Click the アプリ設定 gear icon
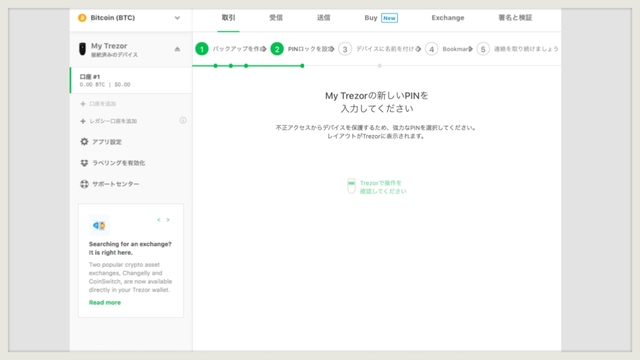 click(x=84, y=142)
